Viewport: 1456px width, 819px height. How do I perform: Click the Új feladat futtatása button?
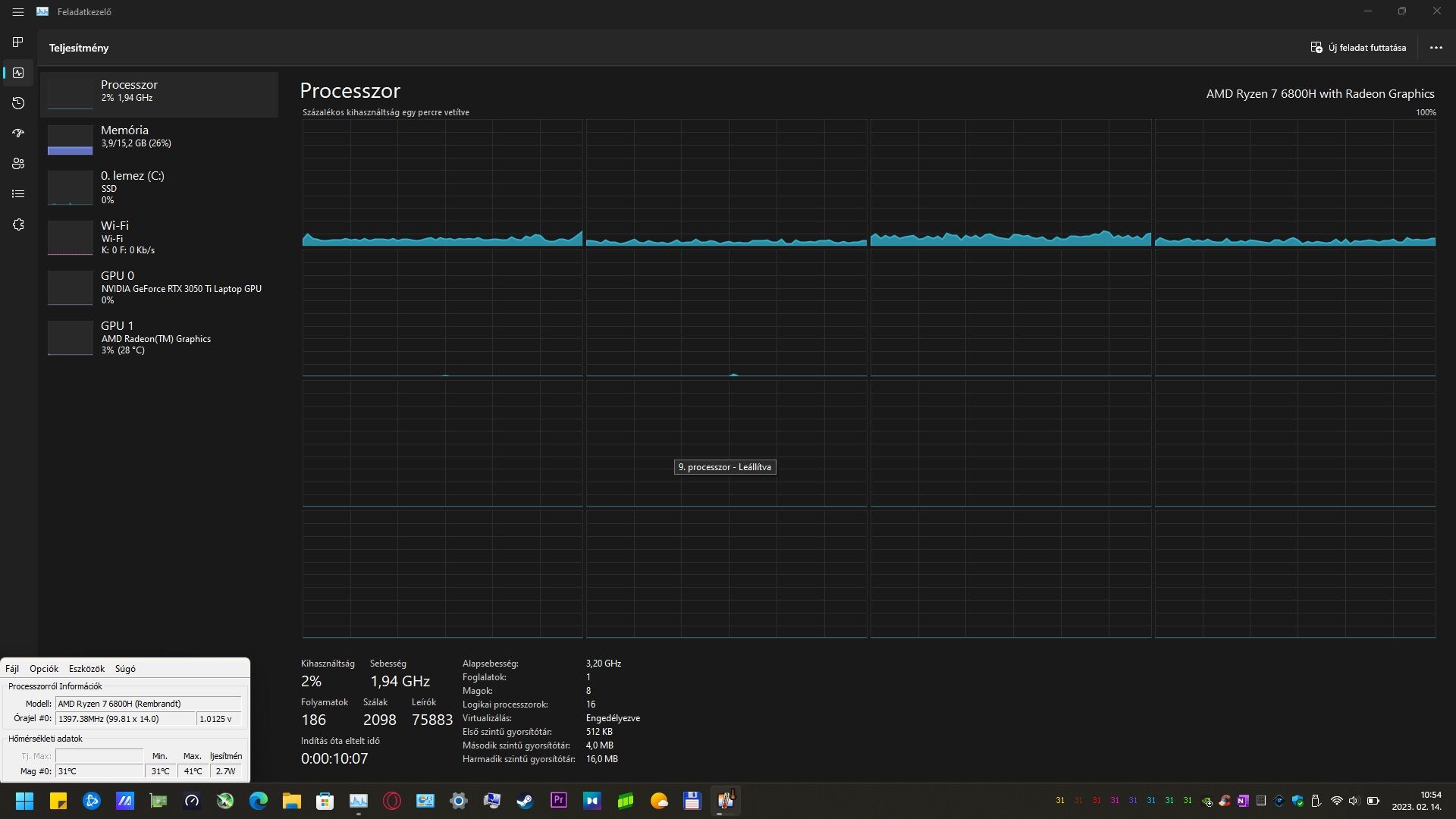coord(1358,47)
